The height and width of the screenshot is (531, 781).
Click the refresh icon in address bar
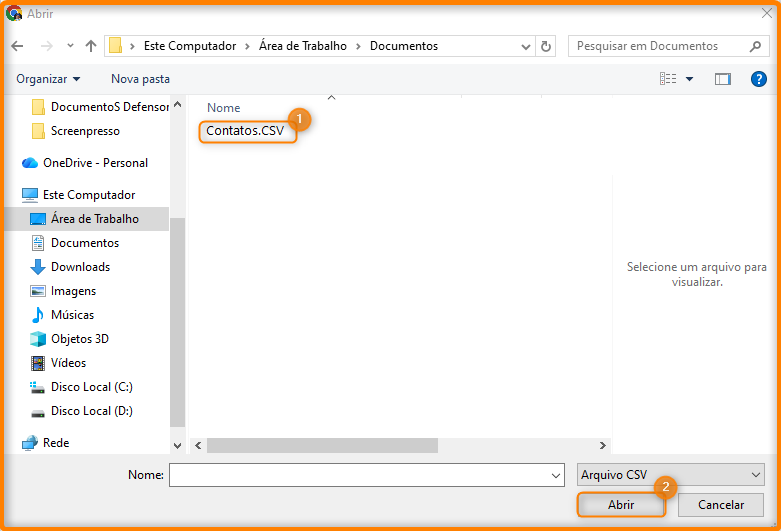(x=546, y=46)
